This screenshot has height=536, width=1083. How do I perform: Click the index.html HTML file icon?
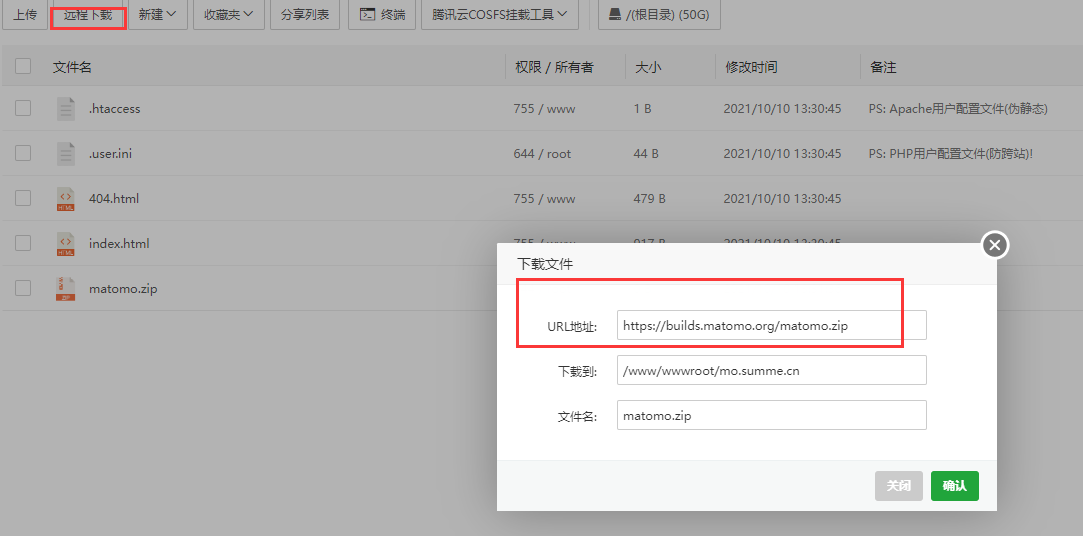tap(66, 244)
